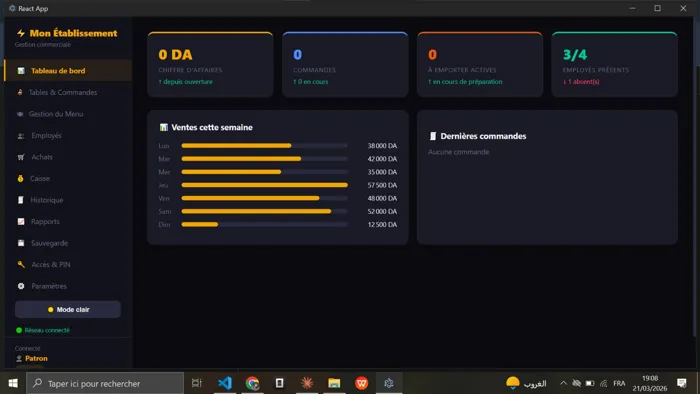Select the Jeu sales bar
This screenshot has height=394, width=700.
[264, 185]
